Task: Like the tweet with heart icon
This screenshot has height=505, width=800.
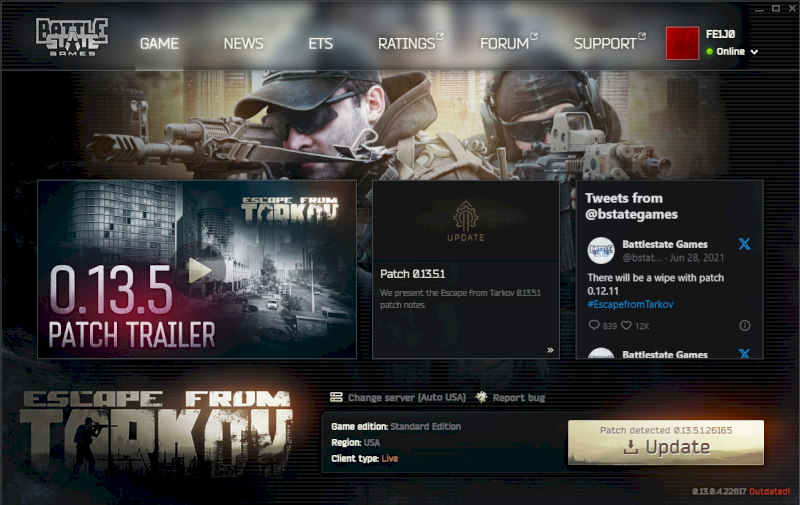Action: point(626,325)
